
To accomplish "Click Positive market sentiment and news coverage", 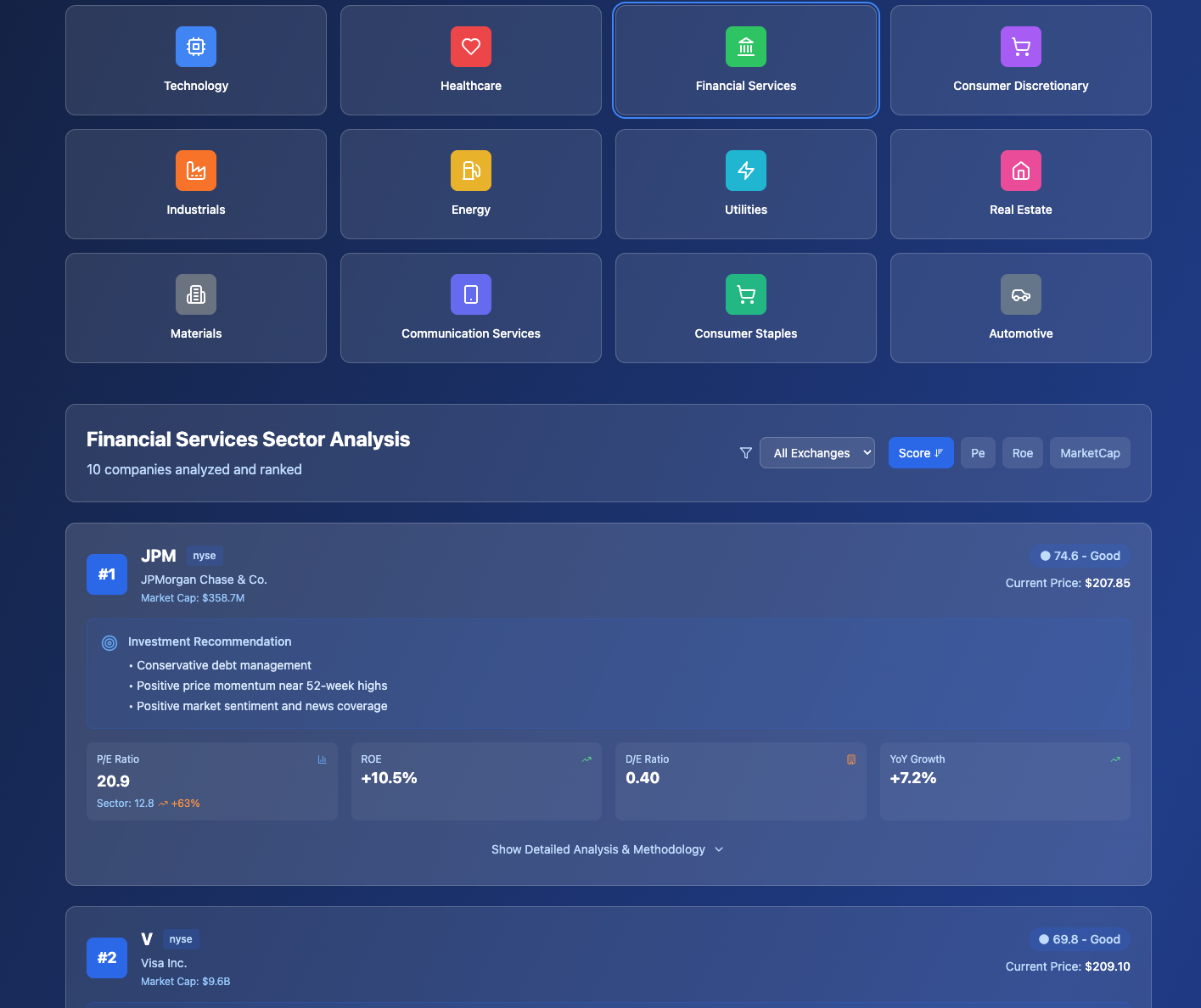I will [x=262, y=706].
